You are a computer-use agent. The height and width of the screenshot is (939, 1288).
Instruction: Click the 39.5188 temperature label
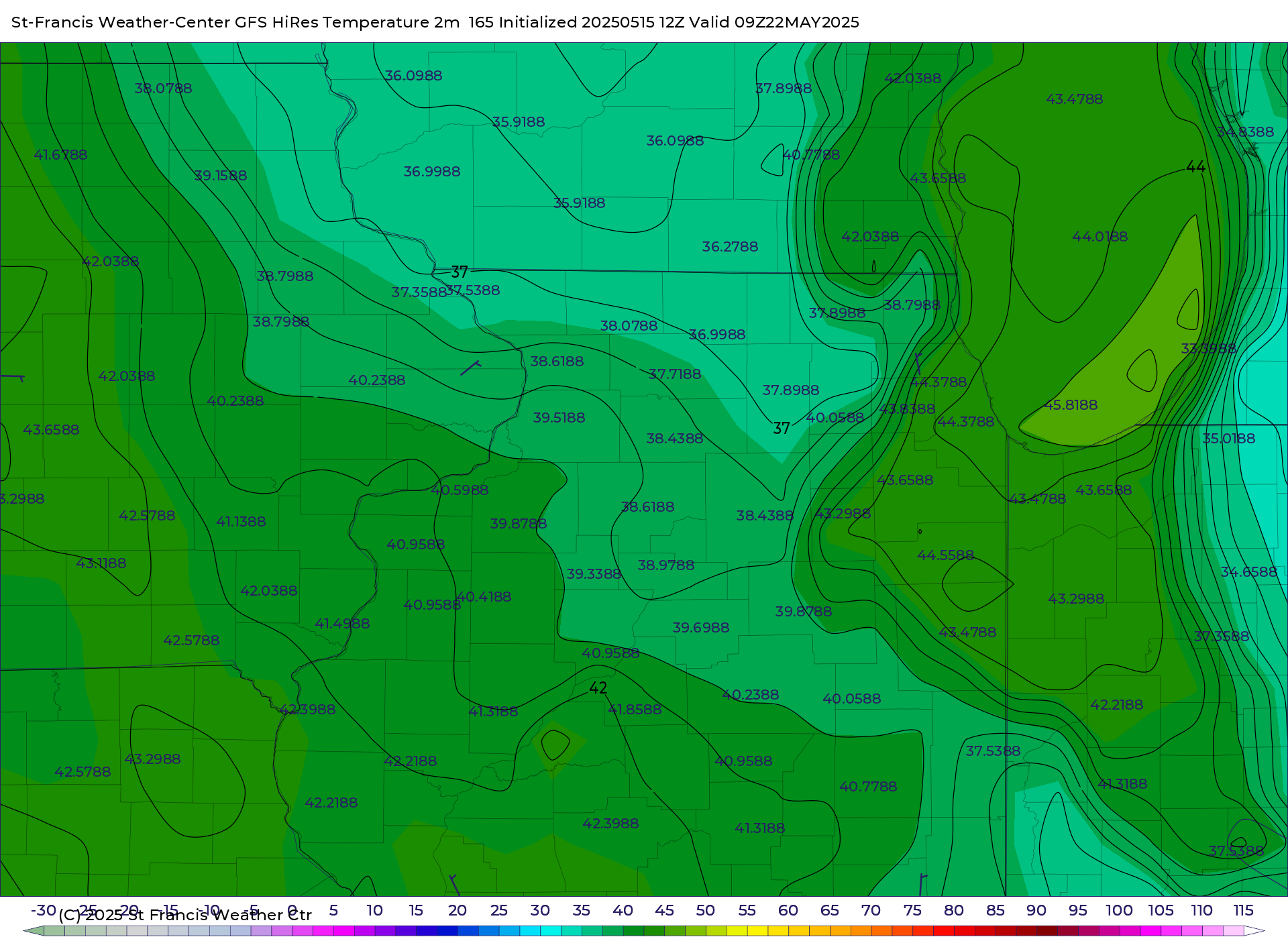[559, 418]
